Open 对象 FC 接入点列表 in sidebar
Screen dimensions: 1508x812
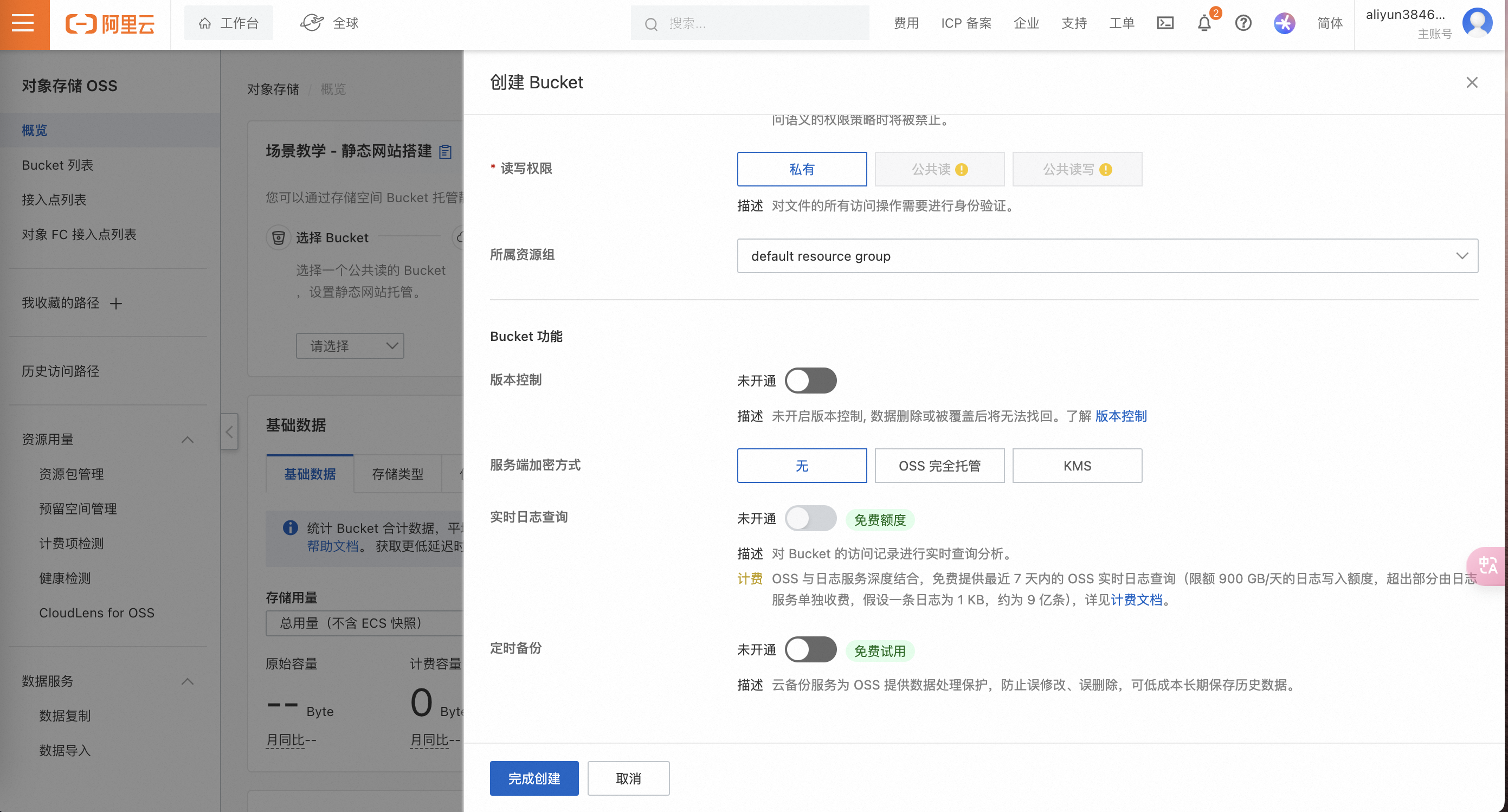coord(79,234)
